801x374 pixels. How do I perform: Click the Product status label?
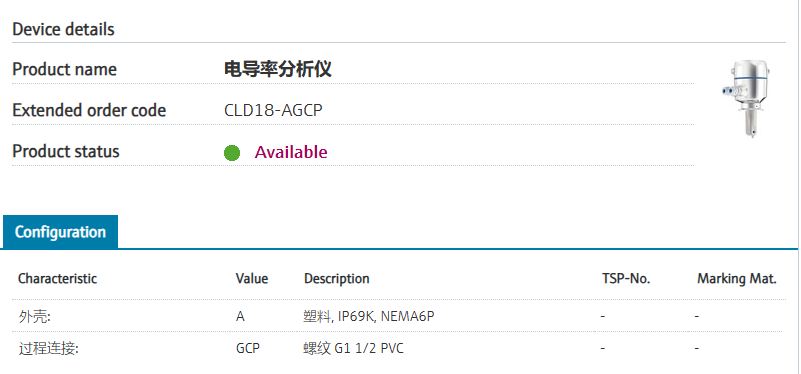[x=66, y=152]
